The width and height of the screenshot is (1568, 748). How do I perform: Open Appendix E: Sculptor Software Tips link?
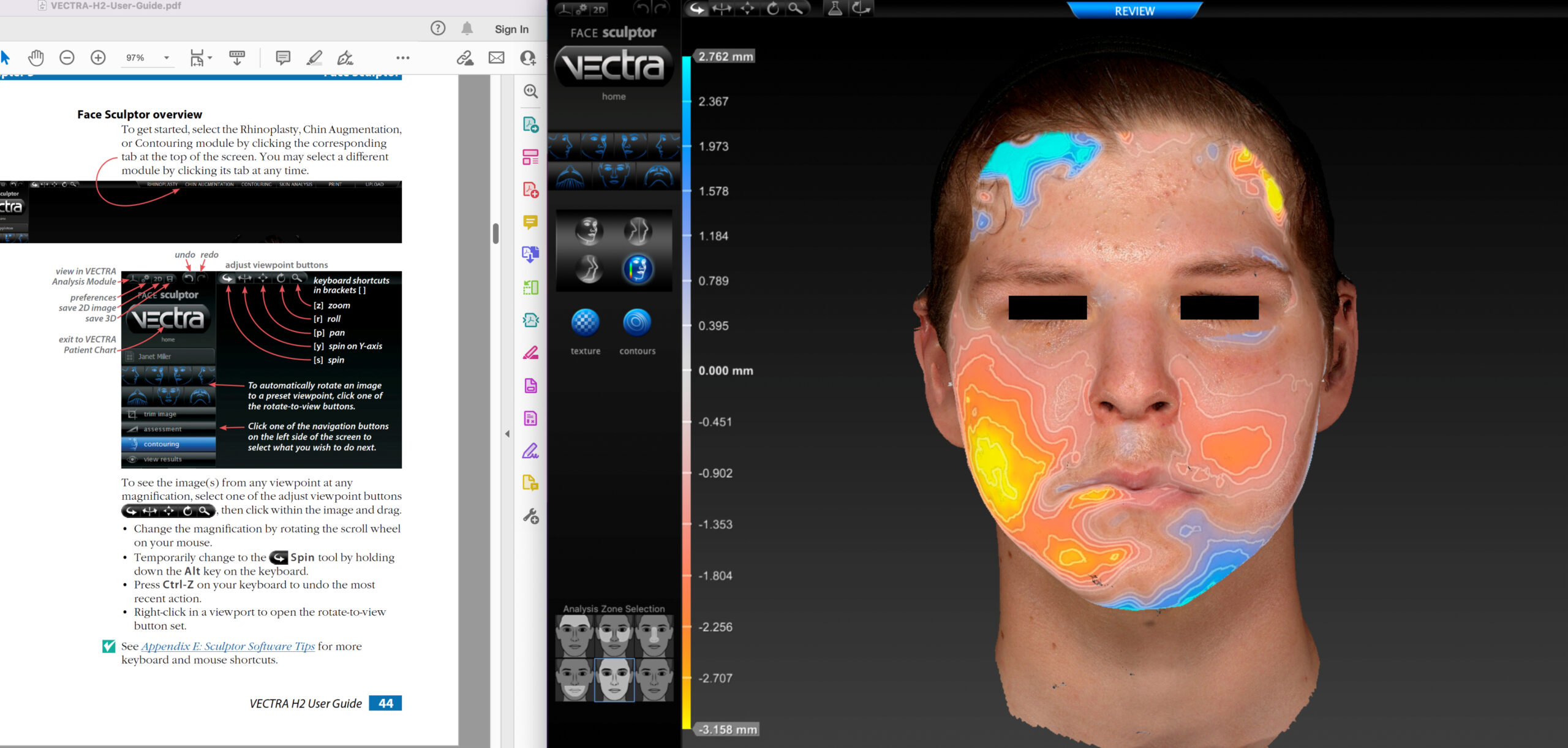(x=228, y=646)
